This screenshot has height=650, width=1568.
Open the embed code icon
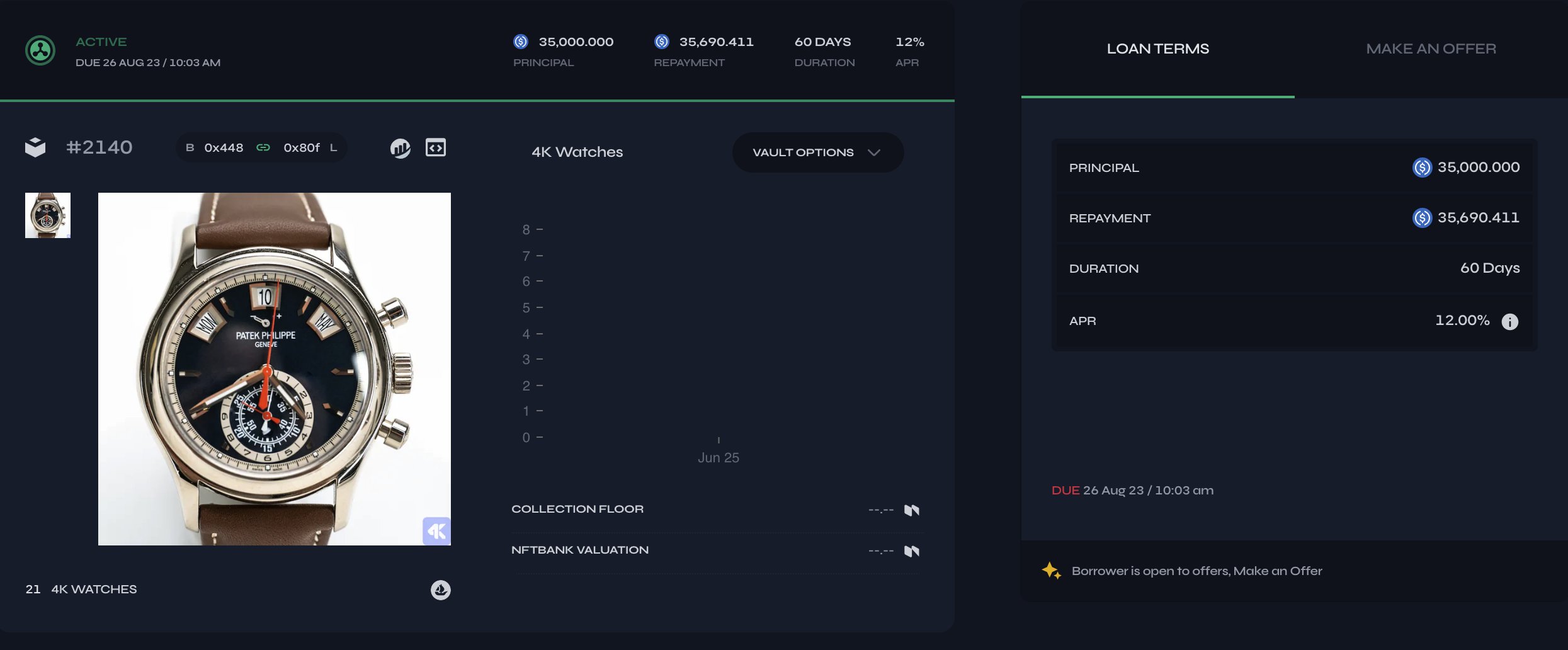click(436, 147)
